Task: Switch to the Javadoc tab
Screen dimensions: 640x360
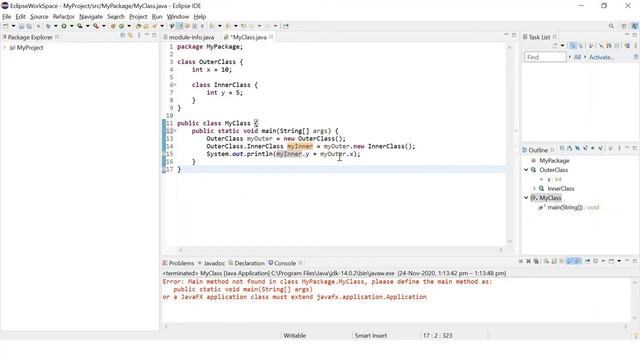Action: tap(211, 263)
